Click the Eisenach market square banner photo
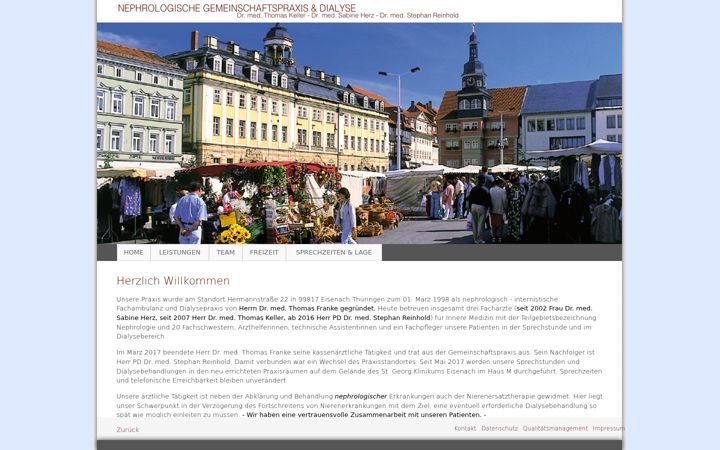The width and height of the screenshot is (720, 450). pyautogui.click(x=360, y=133)
